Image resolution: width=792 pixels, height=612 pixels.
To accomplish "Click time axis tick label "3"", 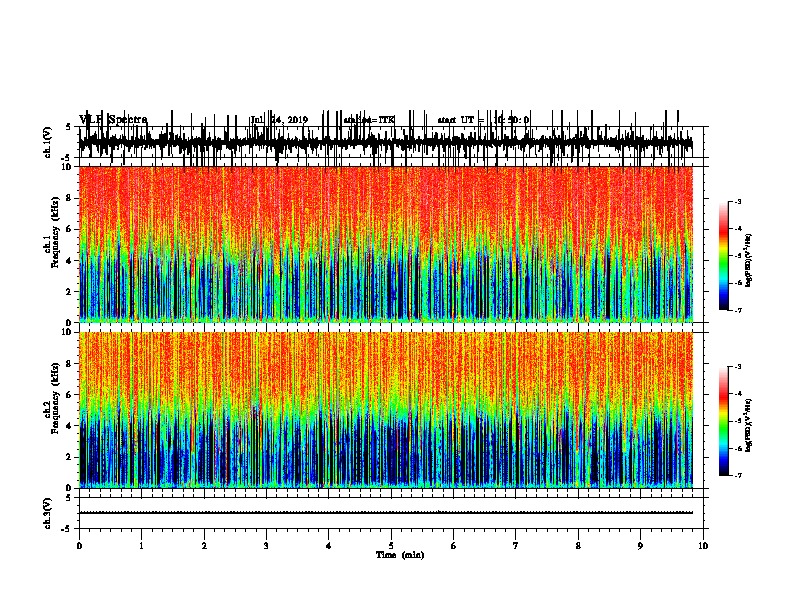I will (266, 546).
